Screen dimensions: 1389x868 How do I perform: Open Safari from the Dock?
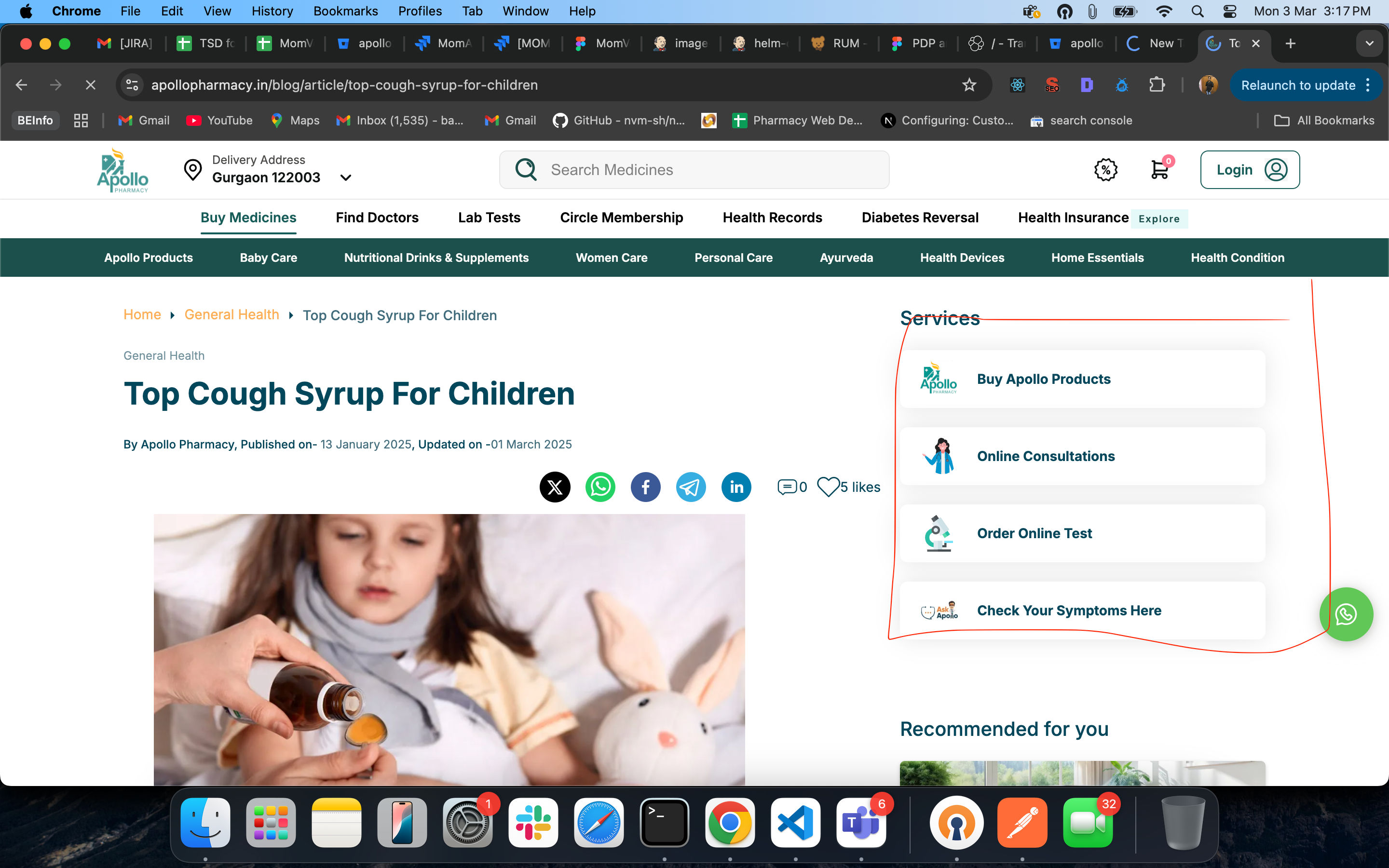(x=599, y=822)
